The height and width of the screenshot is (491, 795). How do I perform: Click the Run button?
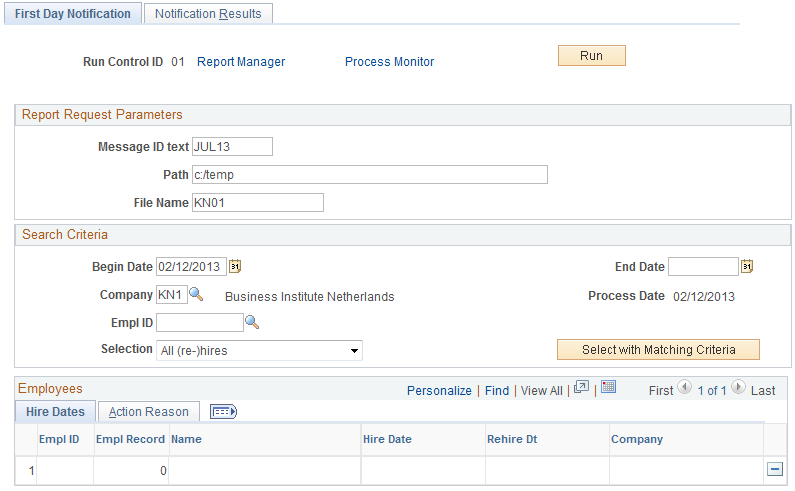pyautogui.click(x=592, y=56)
